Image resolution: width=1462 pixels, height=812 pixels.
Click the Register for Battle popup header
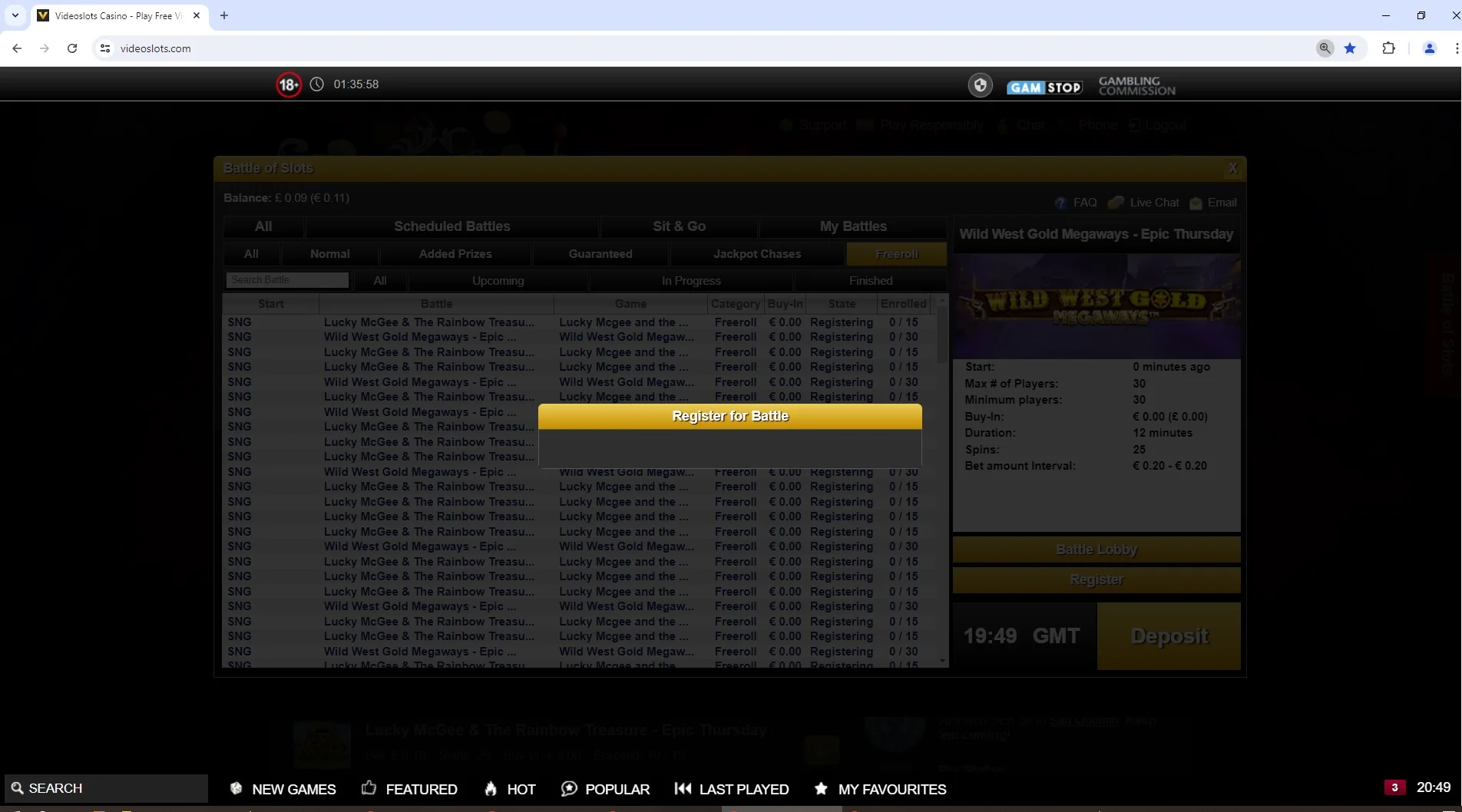click(729, 416)
